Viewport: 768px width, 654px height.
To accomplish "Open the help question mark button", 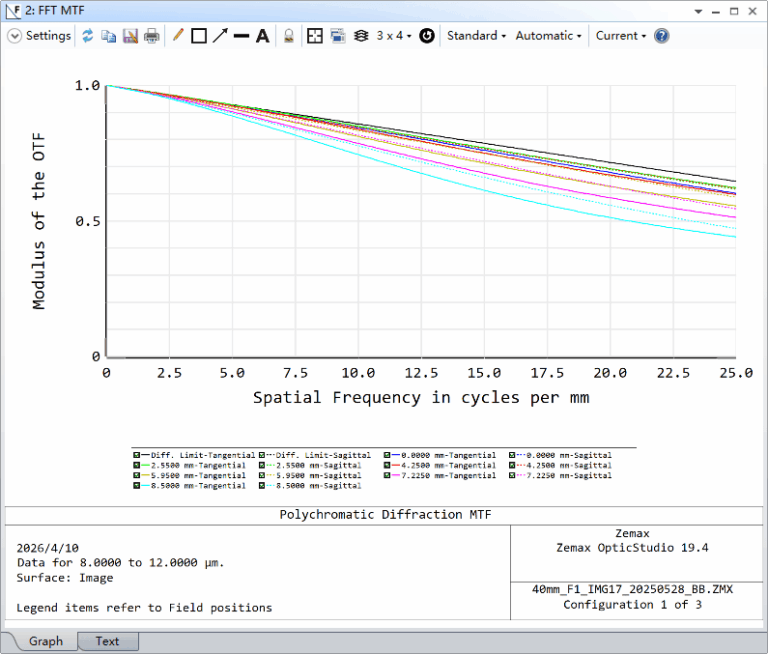I will click(x=661, y=36).
